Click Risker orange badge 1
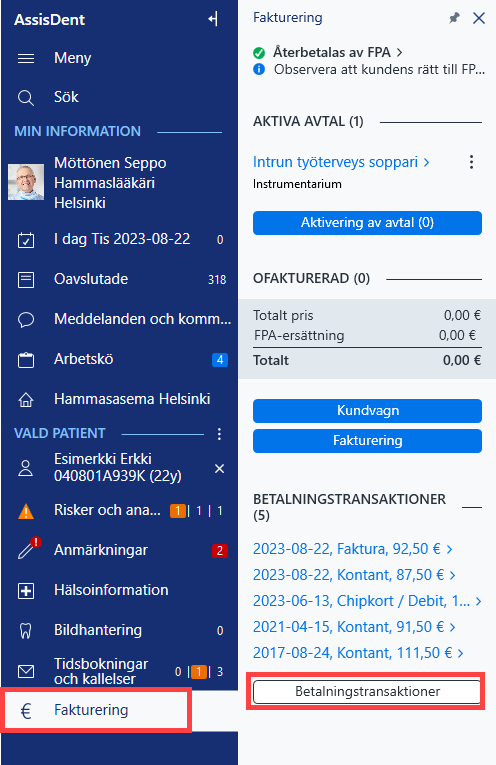The height and width of the screenshot is (765, 496). [178, 511]
